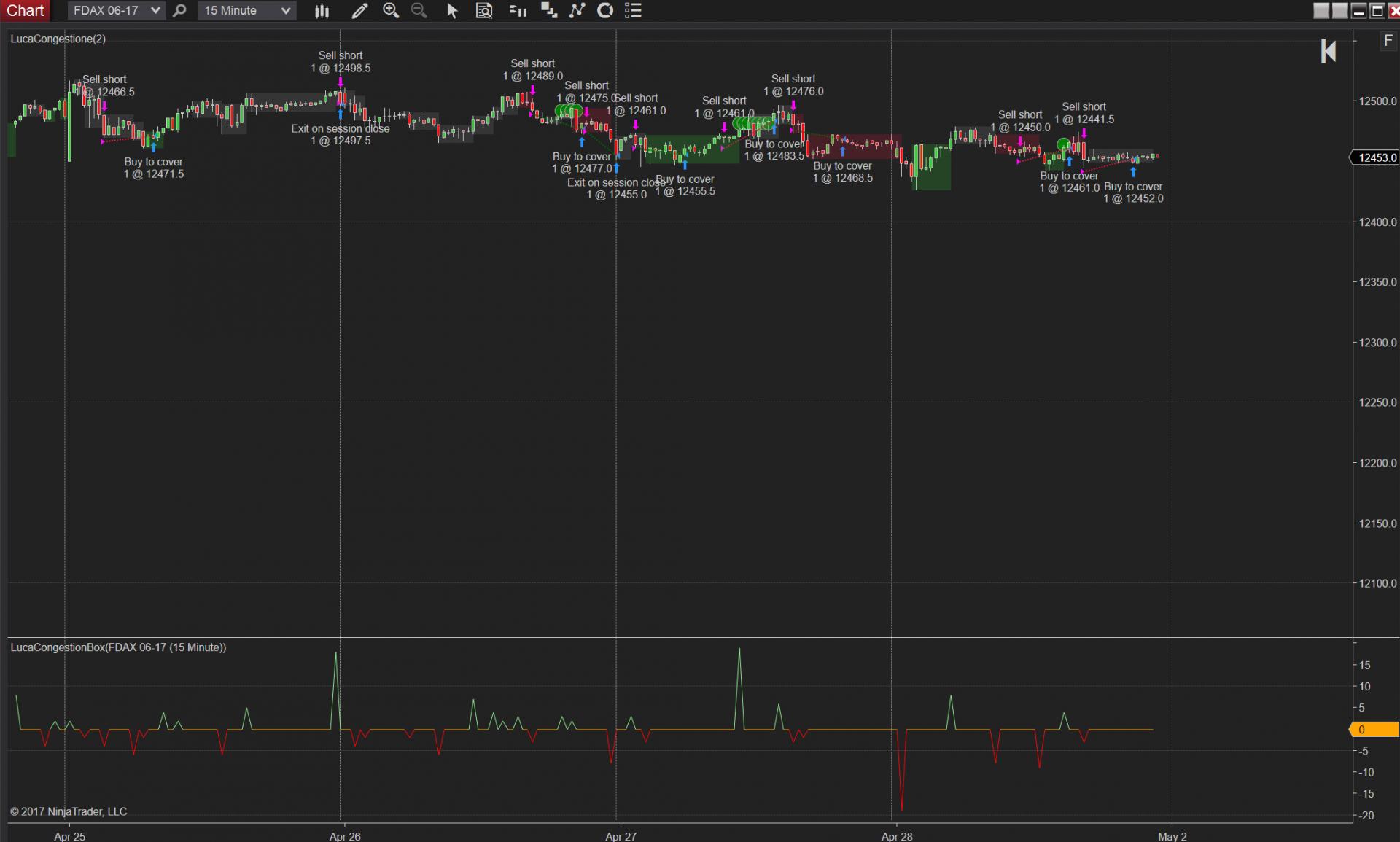The width and height of the screenshot is (1400, 842).
Task: Click the orange zero value marker
Action: pyautogui.click(x=1374, y=729)
